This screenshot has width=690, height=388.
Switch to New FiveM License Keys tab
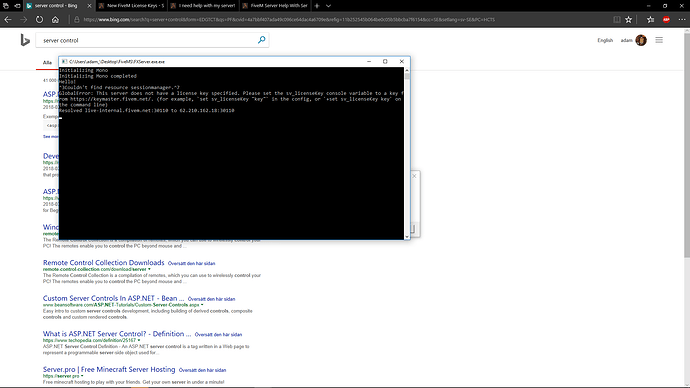tap(131, 6)
